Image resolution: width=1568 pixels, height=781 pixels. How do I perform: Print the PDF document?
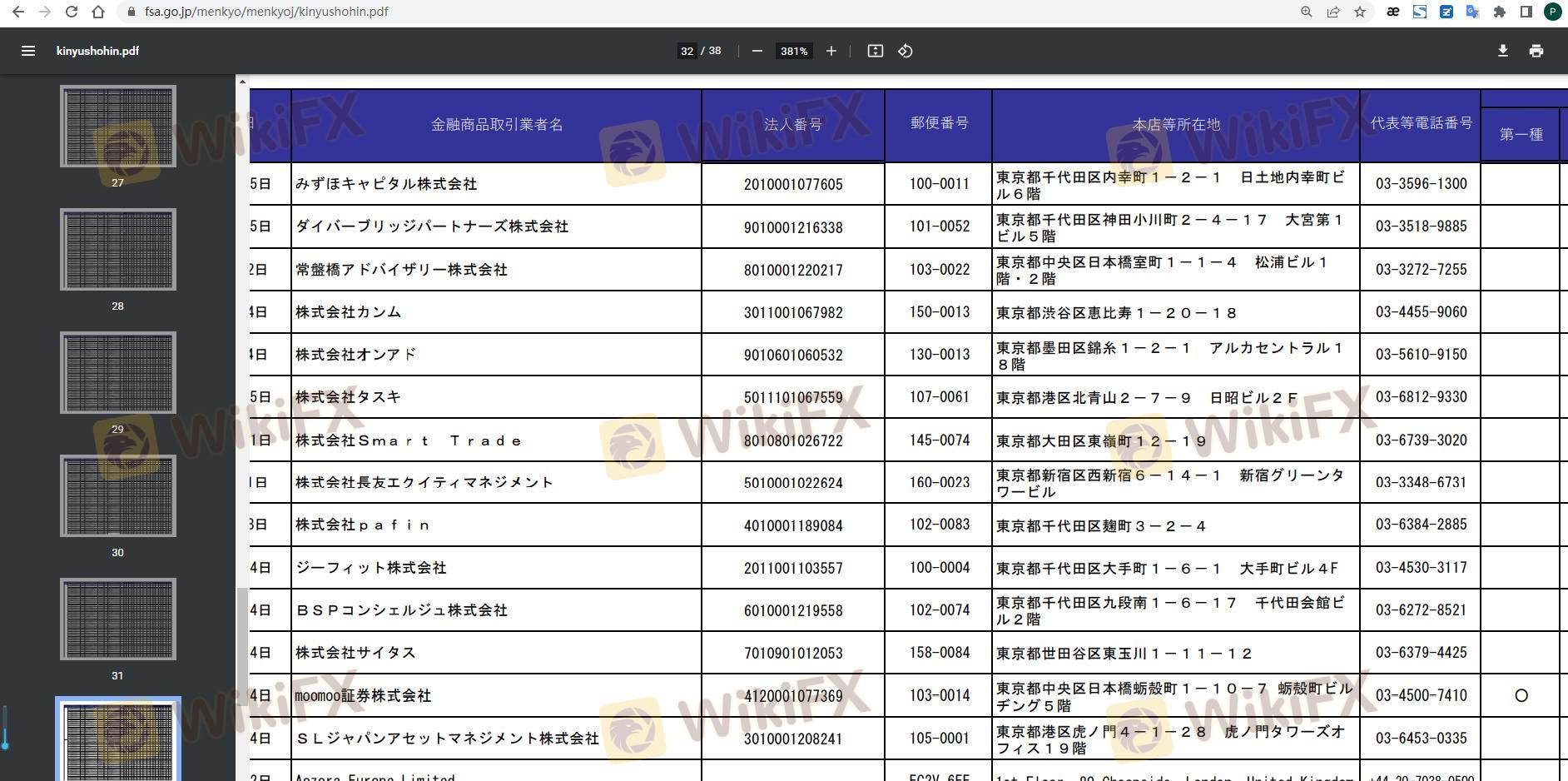tap(1536, 51)
